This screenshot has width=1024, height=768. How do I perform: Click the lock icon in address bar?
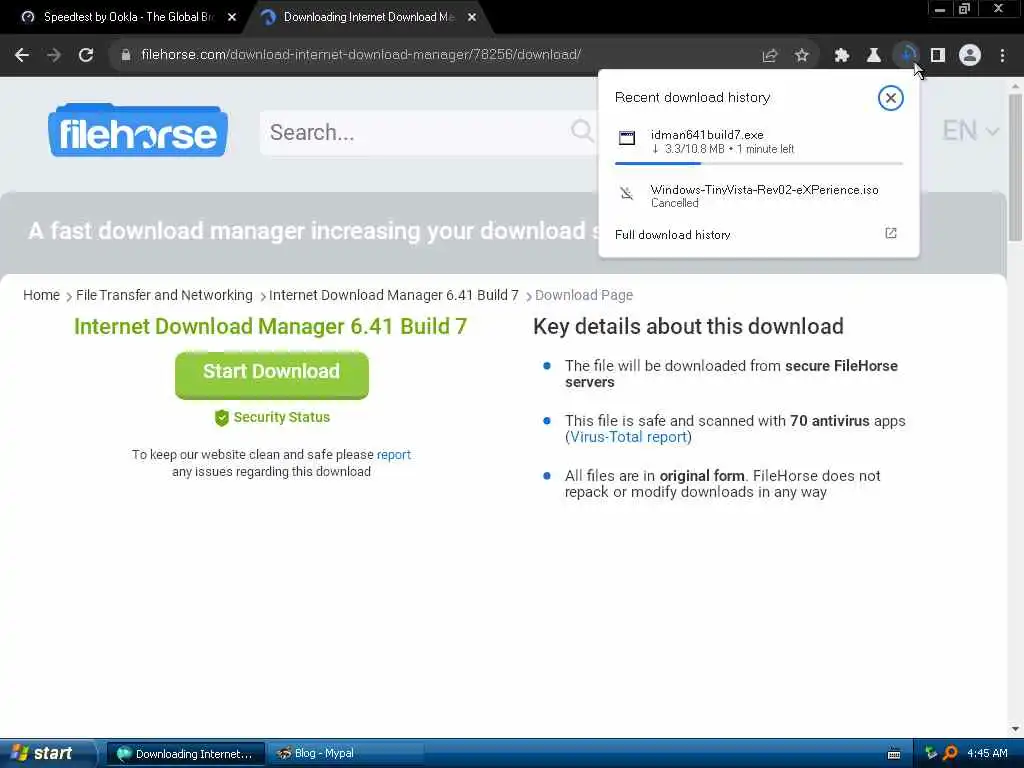[126, 55]
